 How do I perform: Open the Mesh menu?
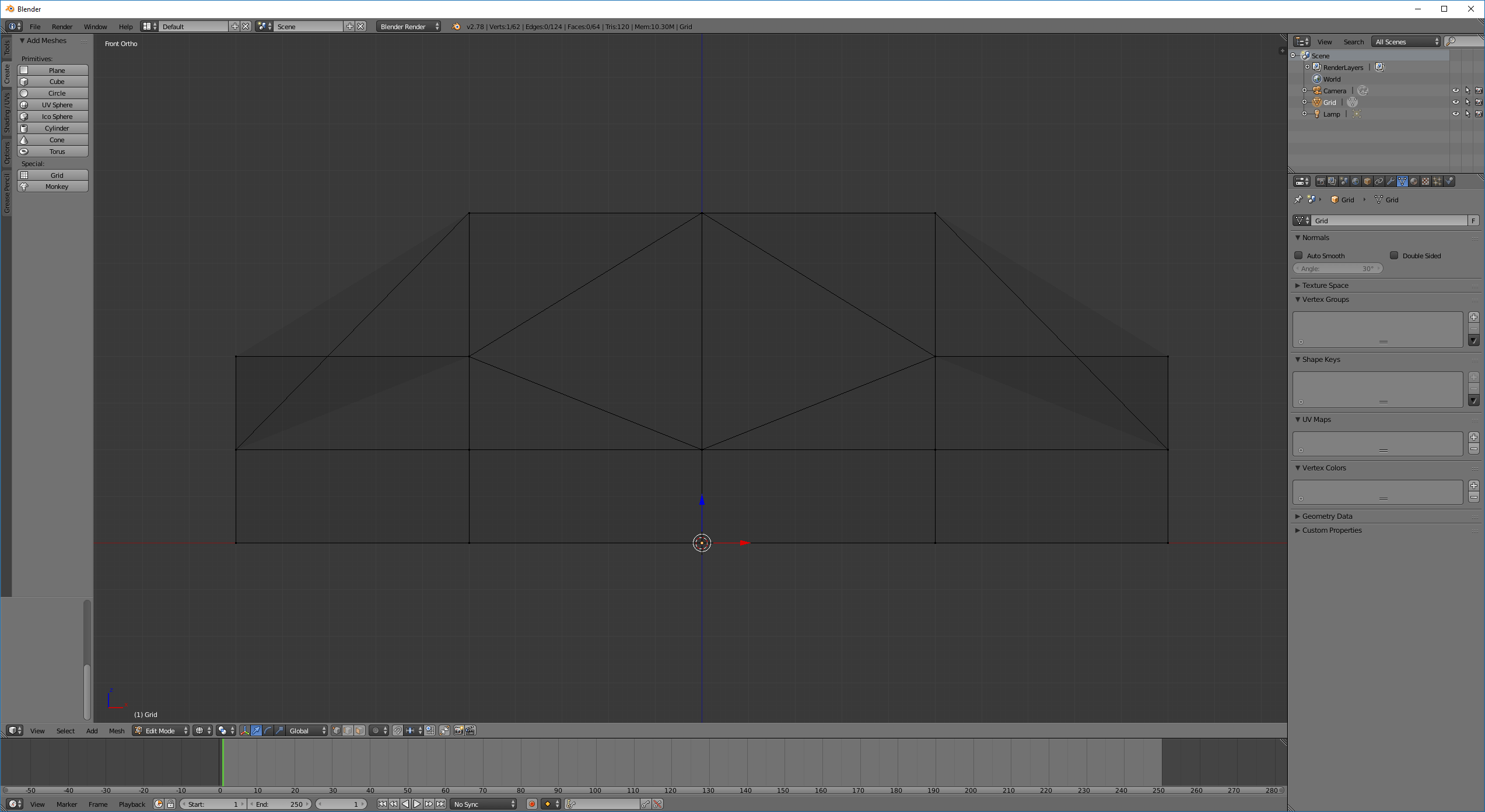point(117,730)
